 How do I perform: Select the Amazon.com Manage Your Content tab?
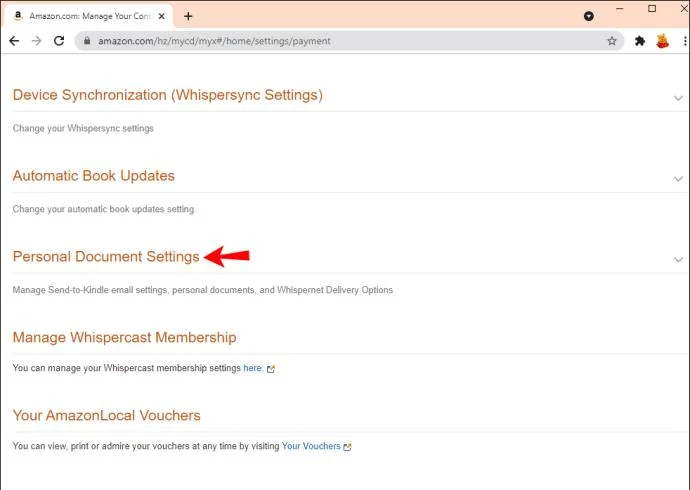[x=88, y=16]
